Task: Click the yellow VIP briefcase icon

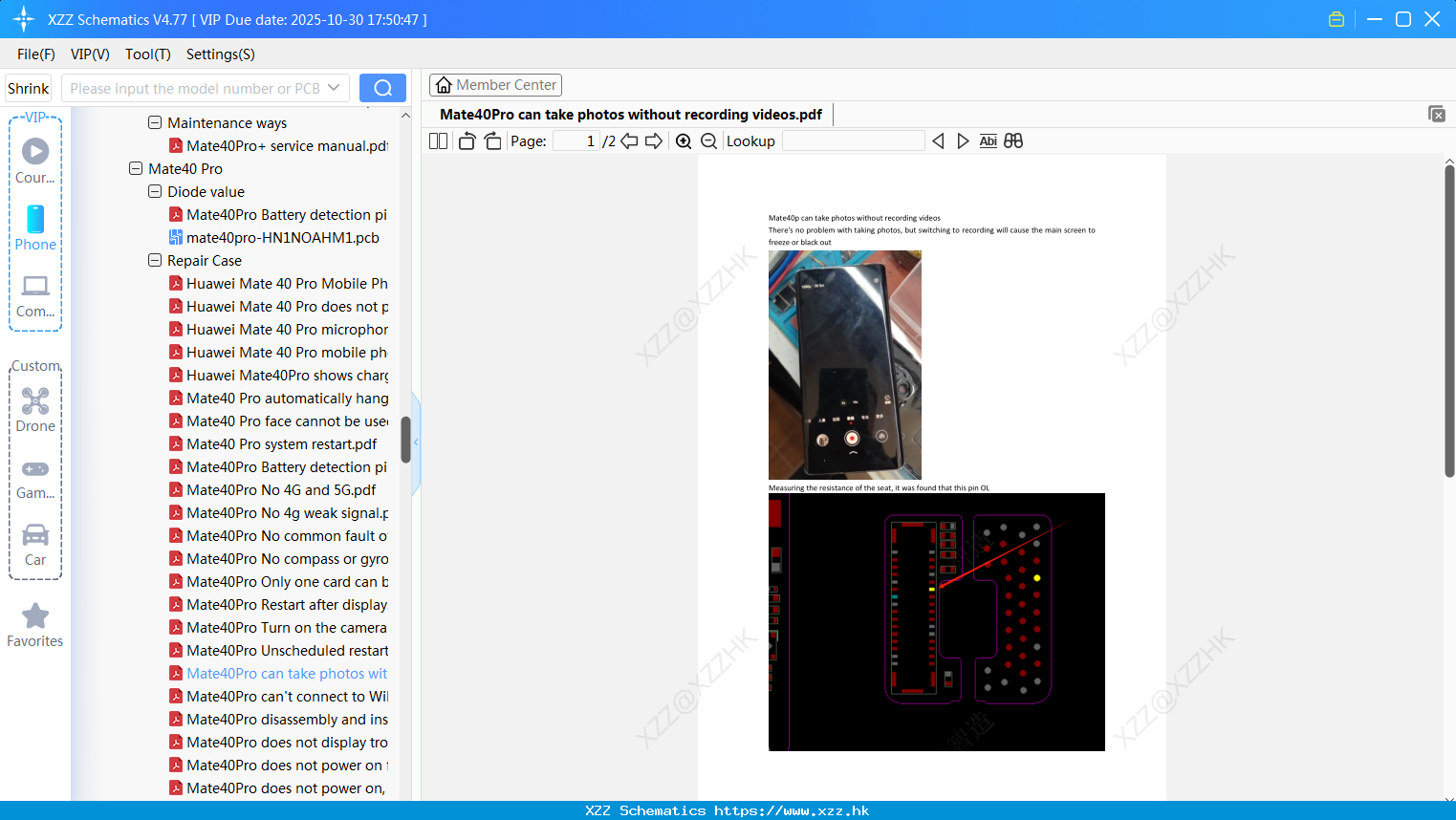Action: (1336, 19)
